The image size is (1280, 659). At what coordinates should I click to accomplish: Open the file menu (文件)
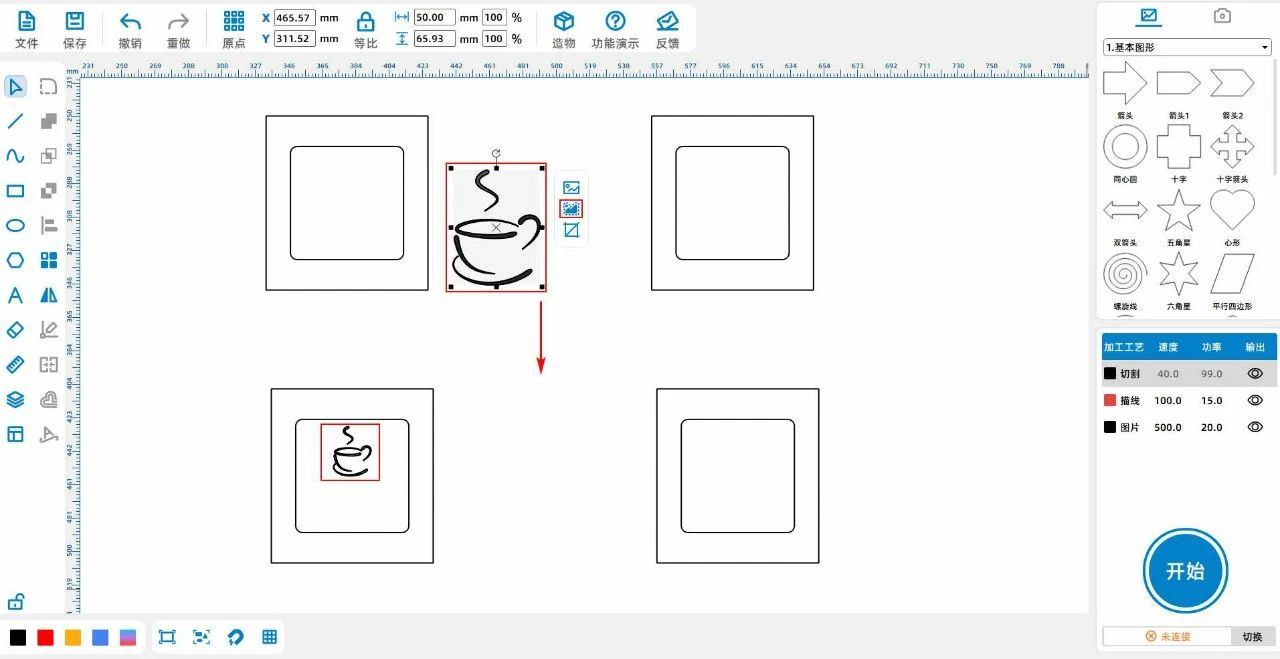coord(26,22)
